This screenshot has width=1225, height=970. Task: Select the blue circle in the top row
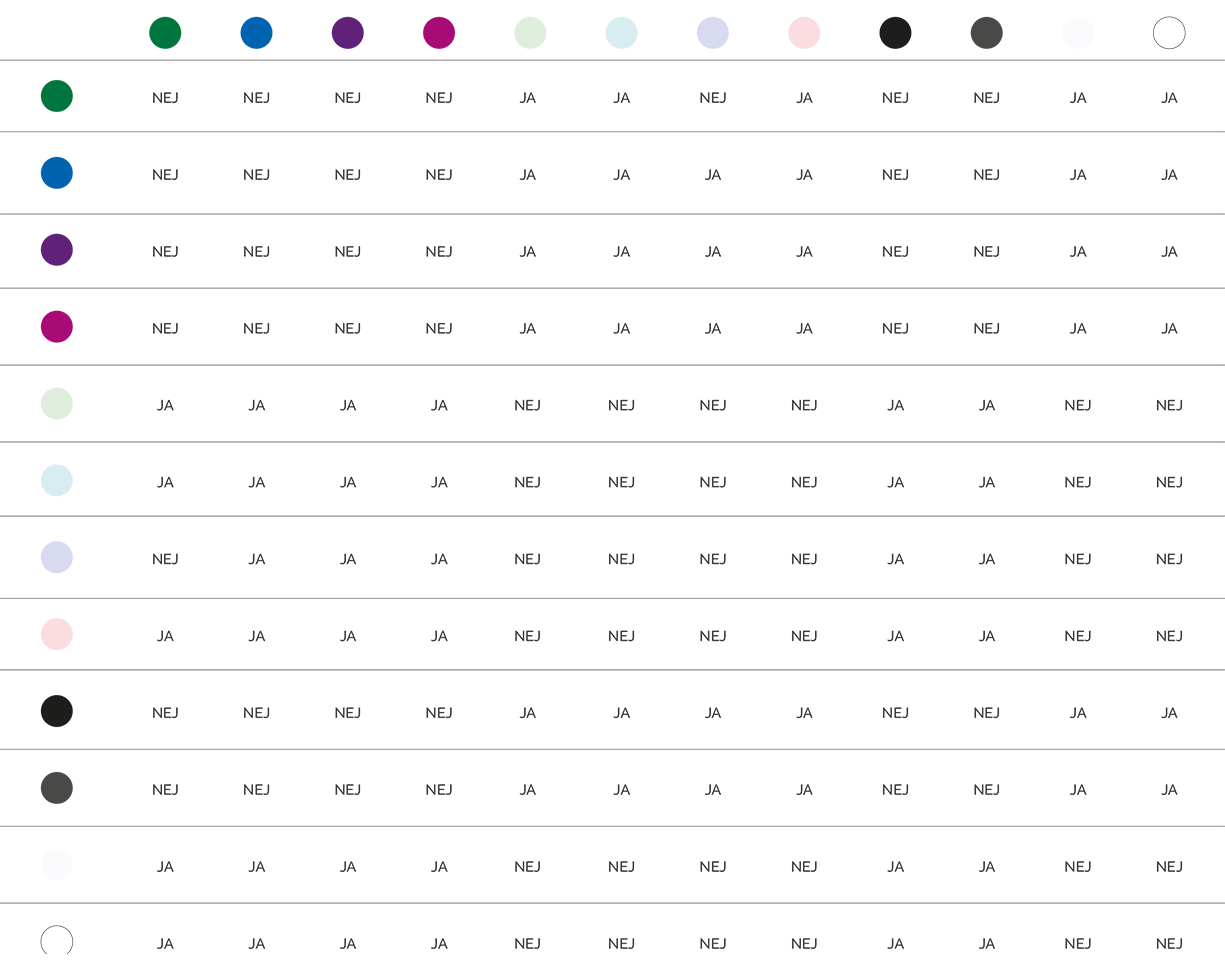(x=256, y=33)
